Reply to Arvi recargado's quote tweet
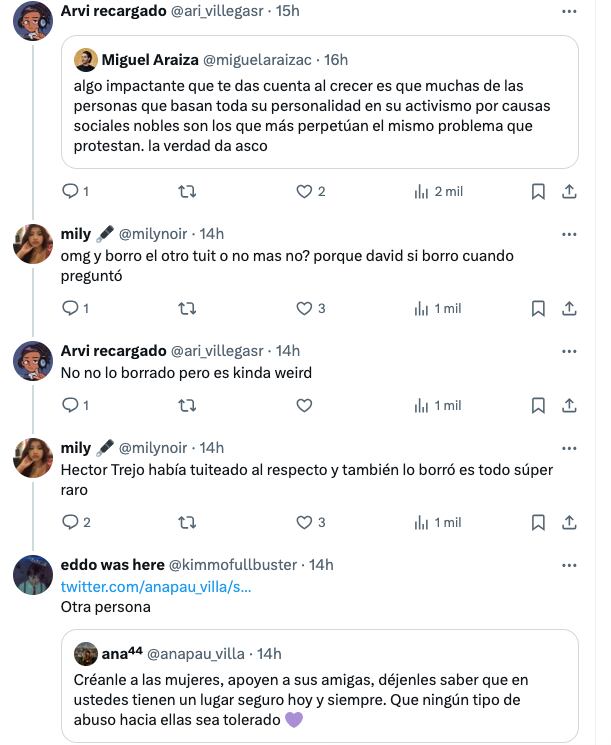The image size is (611, 745). click(70, 191)
